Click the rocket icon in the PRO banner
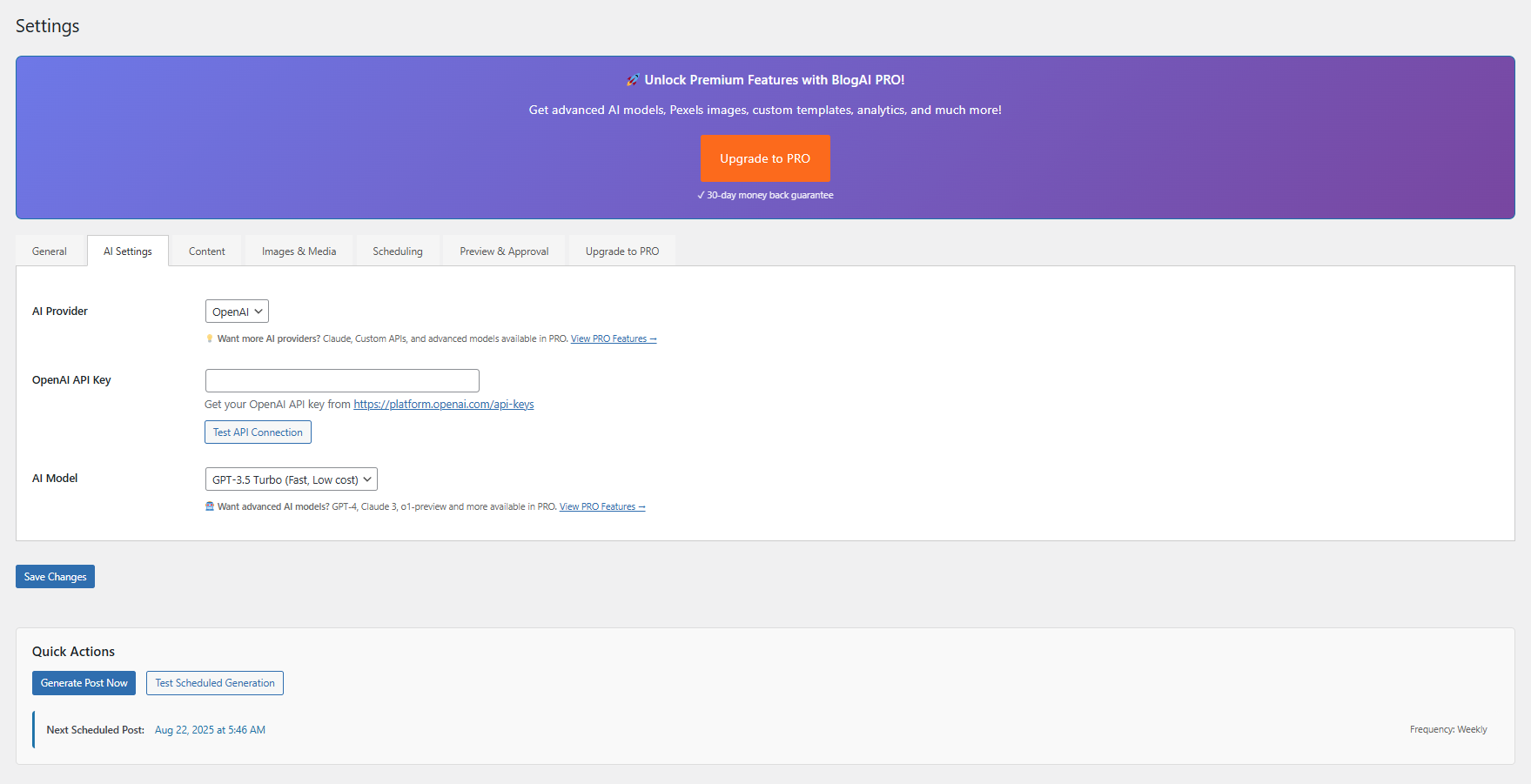 (x=633, y=80)
